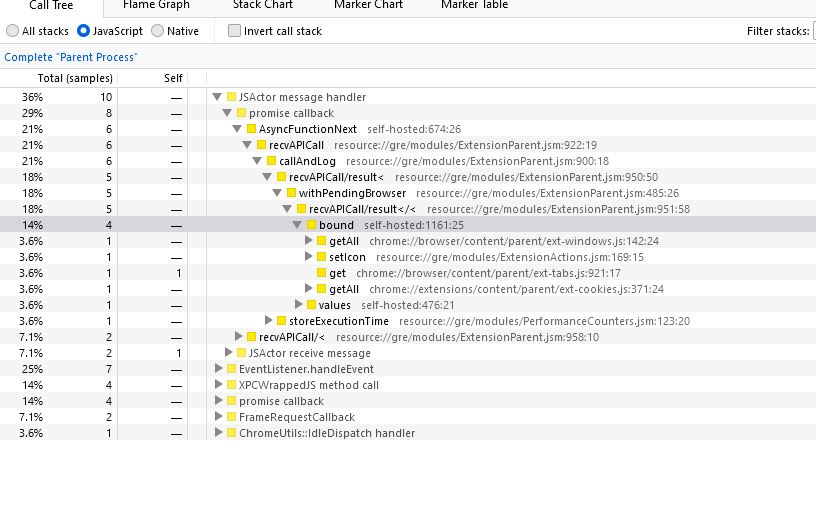The image size is (816, 509).
Task: Expand the getAll ext-cookies.js node
Action: [309, 288]
